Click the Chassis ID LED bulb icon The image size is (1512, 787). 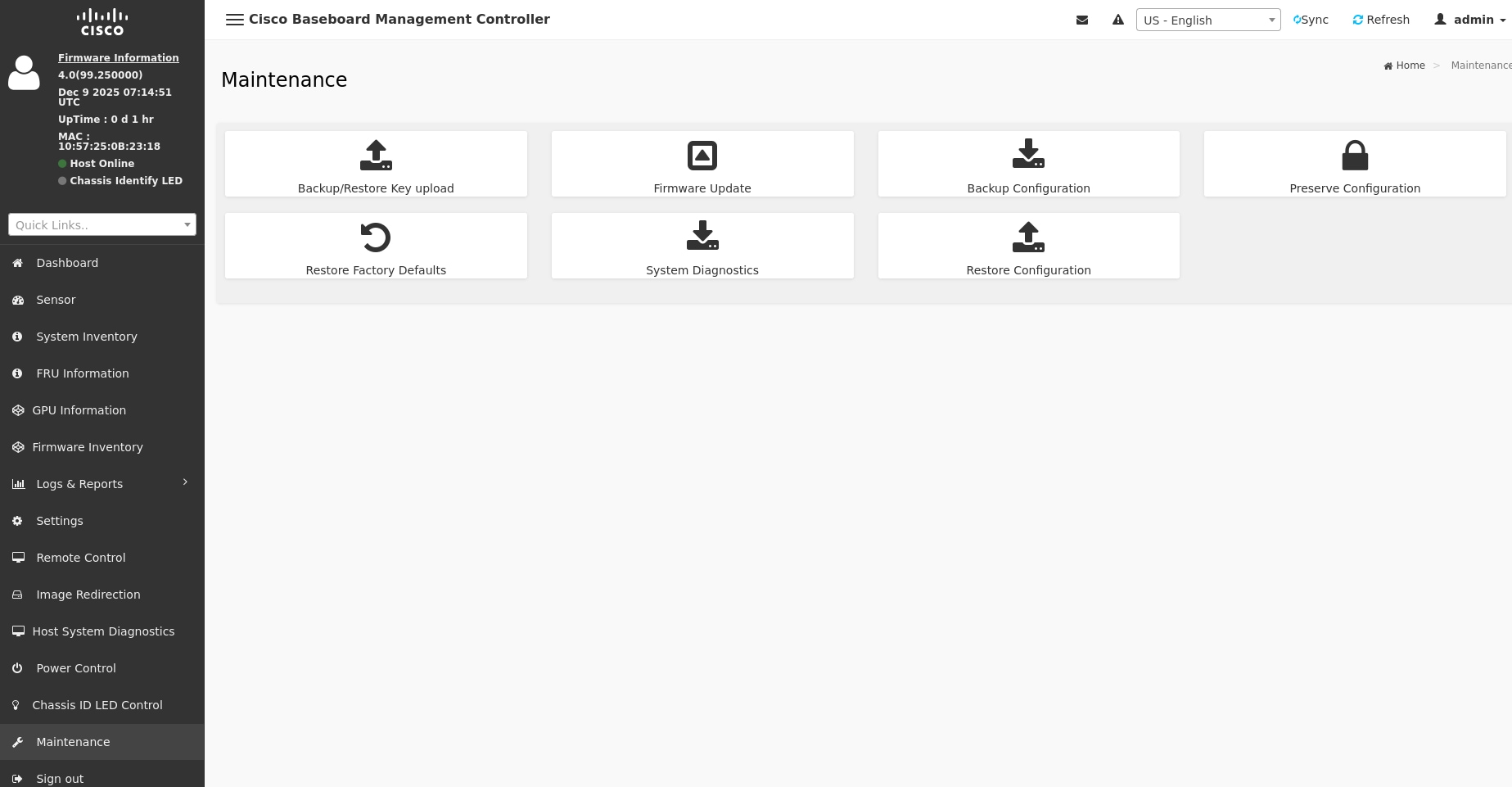tap(16, 705)
